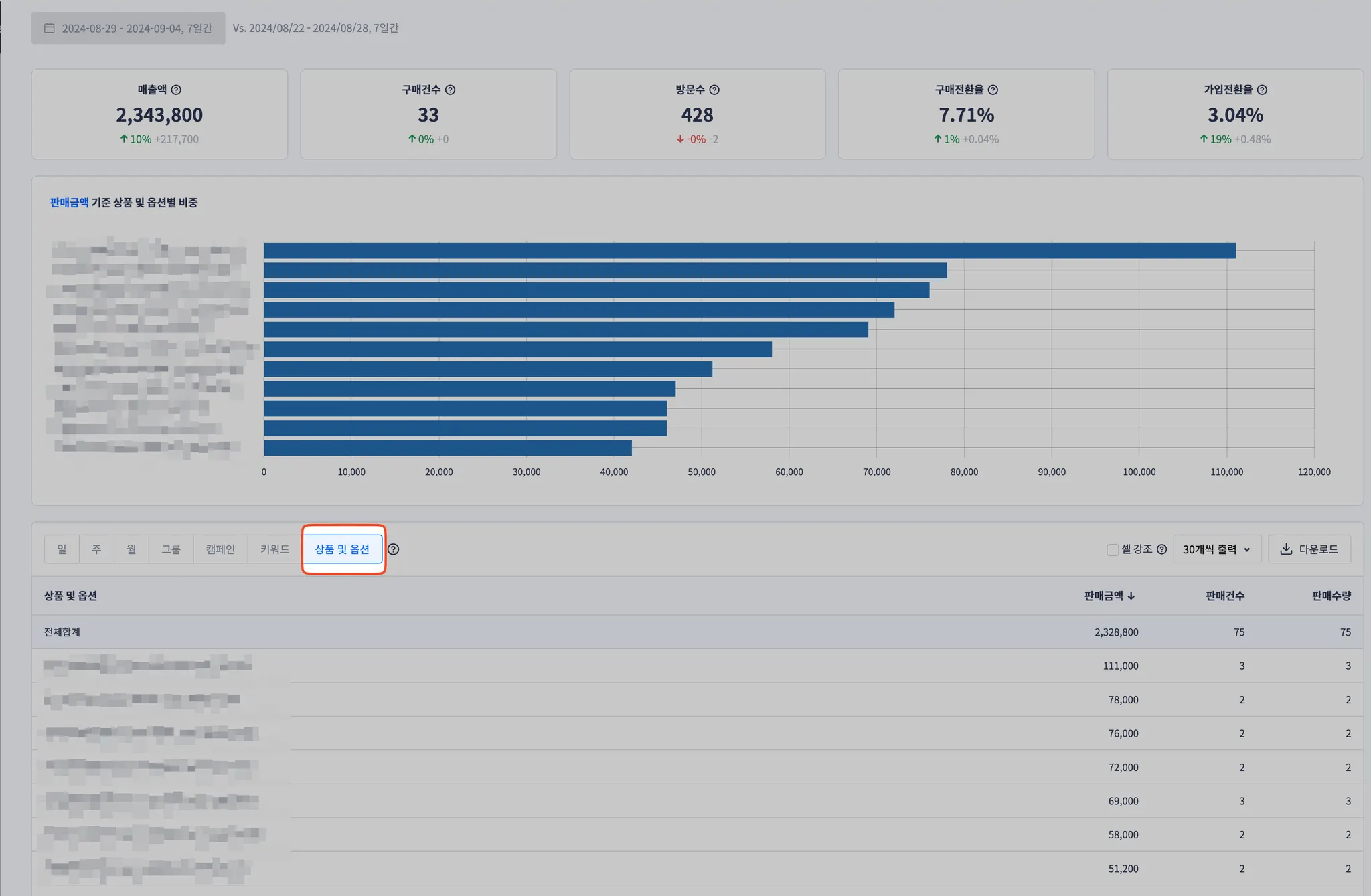The image size is (1371, 896).
Task: Open the 30개씩 출력 dropdown
Action: (x=1216, y=549)
